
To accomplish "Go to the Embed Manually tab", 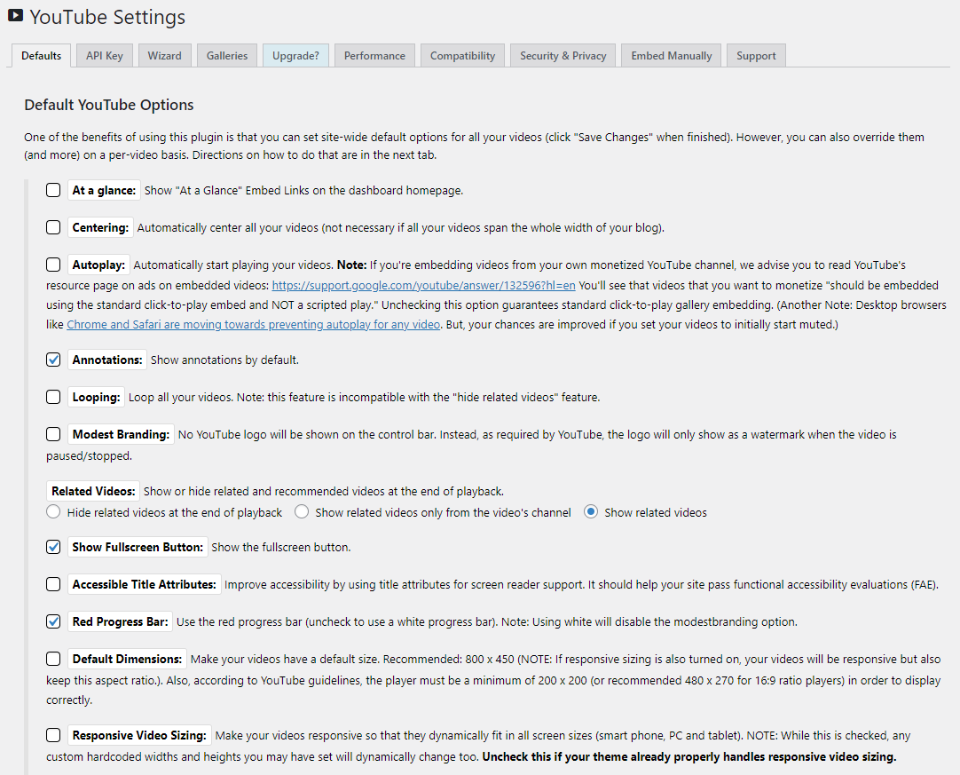I will pos(672,56).
